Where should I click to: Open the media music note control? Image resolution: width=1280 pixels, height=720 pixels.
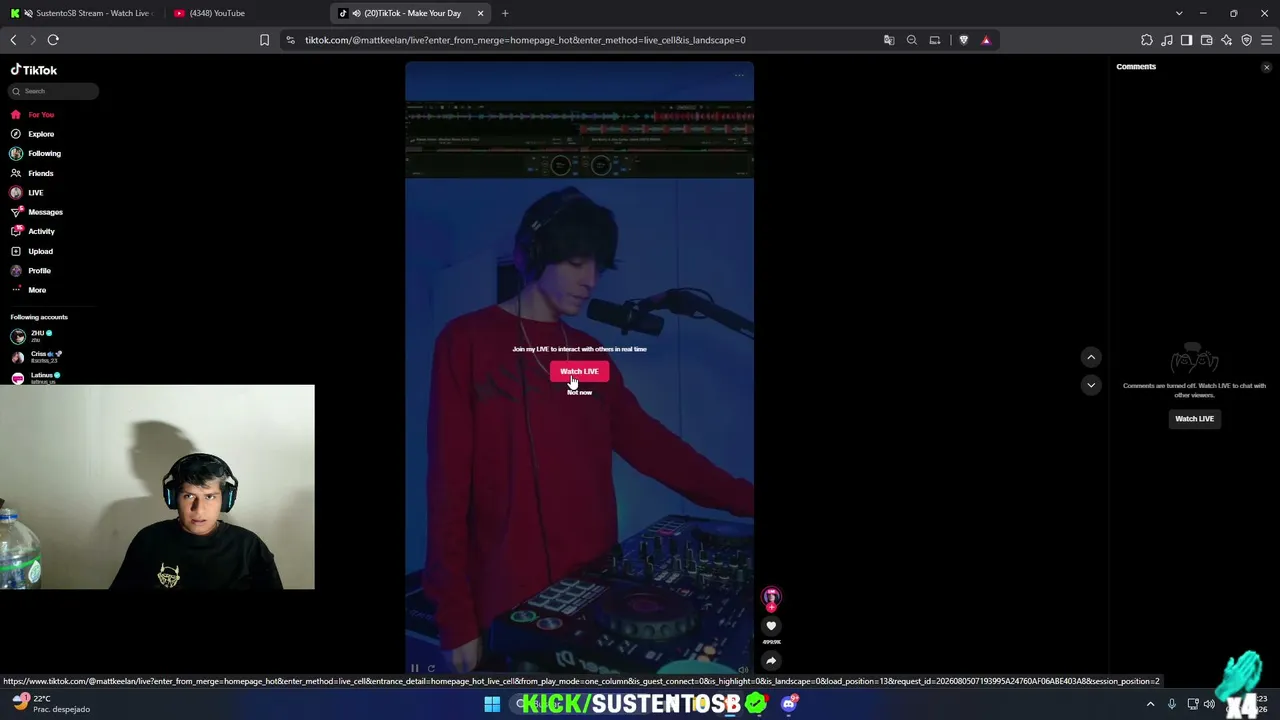pos(1167,40)
